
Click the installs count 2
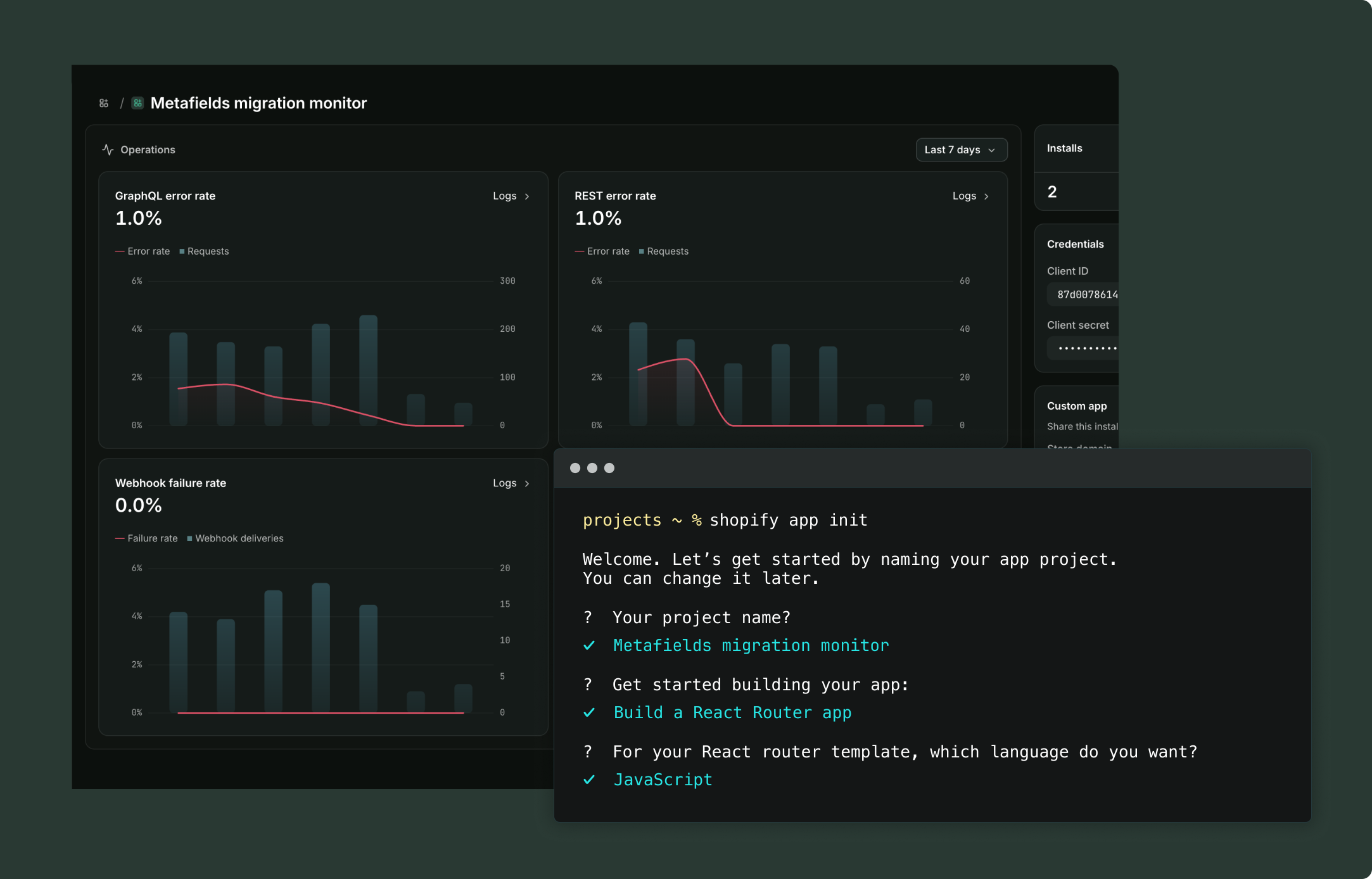[x=1052, y=192]
